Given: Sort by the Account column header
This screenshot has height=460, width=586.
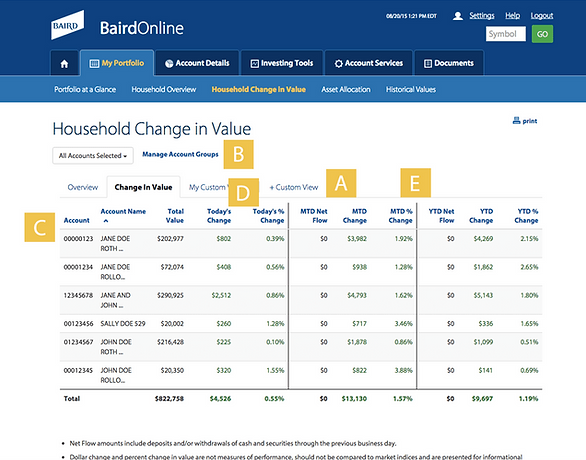Looking at the screenshot, I should [x=77, y=220].
